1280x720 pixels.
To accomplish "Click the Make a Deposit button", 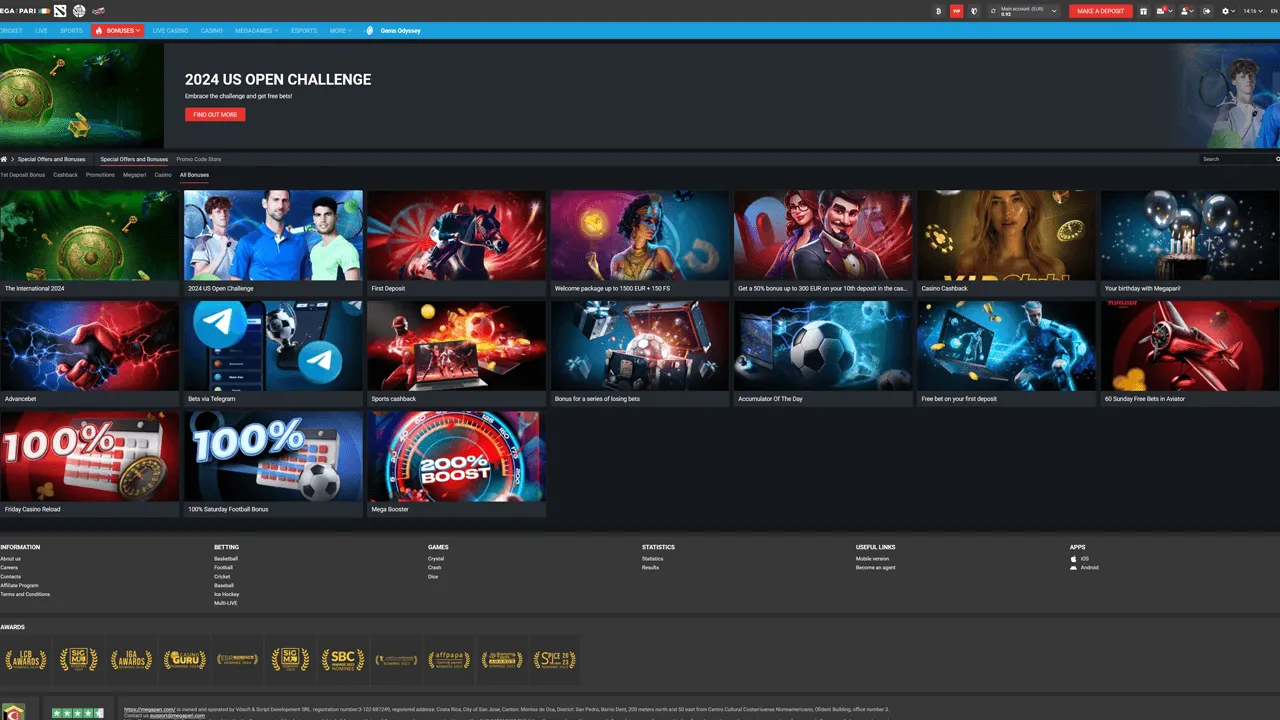I will [1101, 11].
